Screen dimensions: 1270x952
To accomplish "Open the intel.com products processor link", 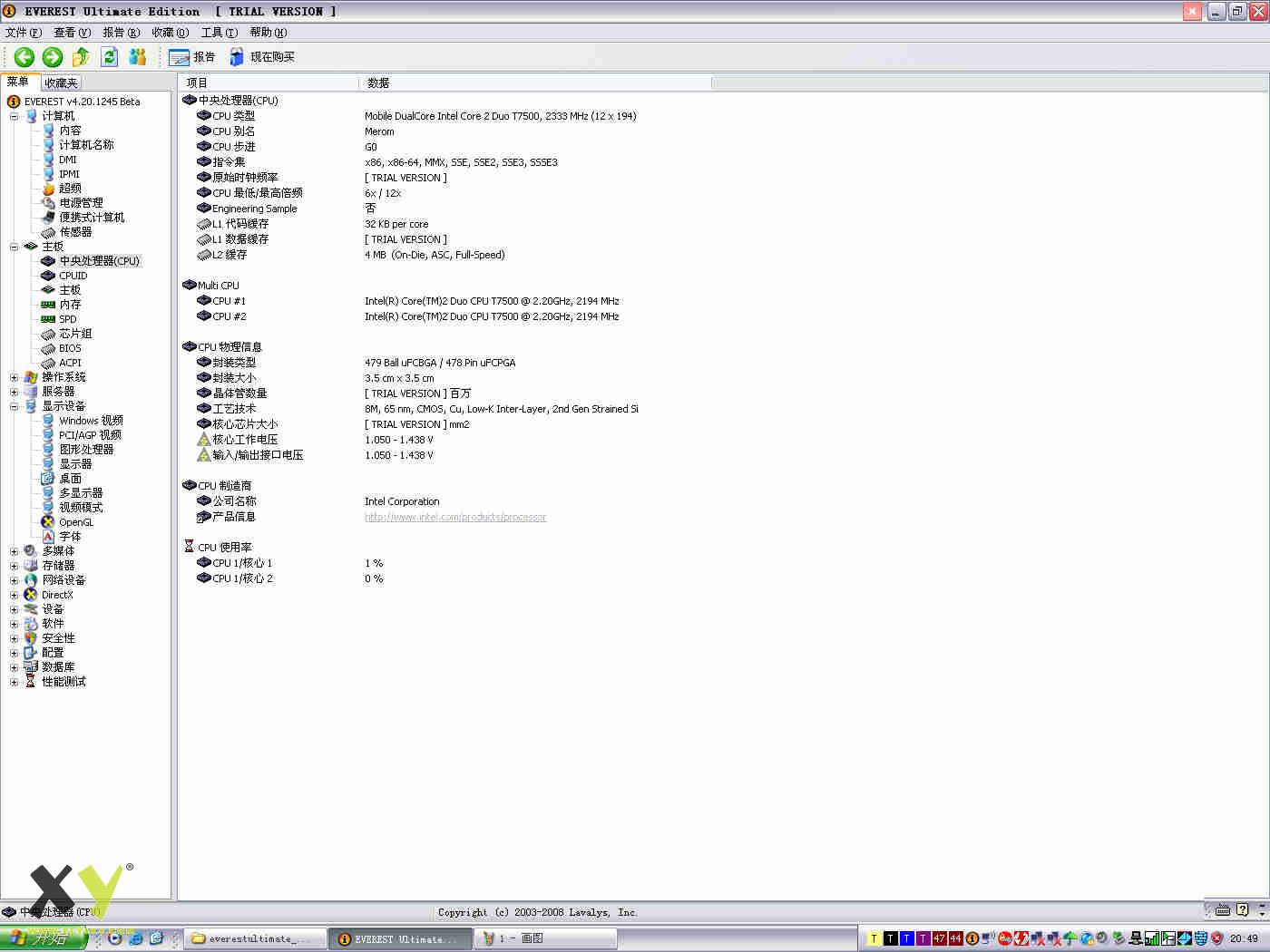I will [455, 517].
